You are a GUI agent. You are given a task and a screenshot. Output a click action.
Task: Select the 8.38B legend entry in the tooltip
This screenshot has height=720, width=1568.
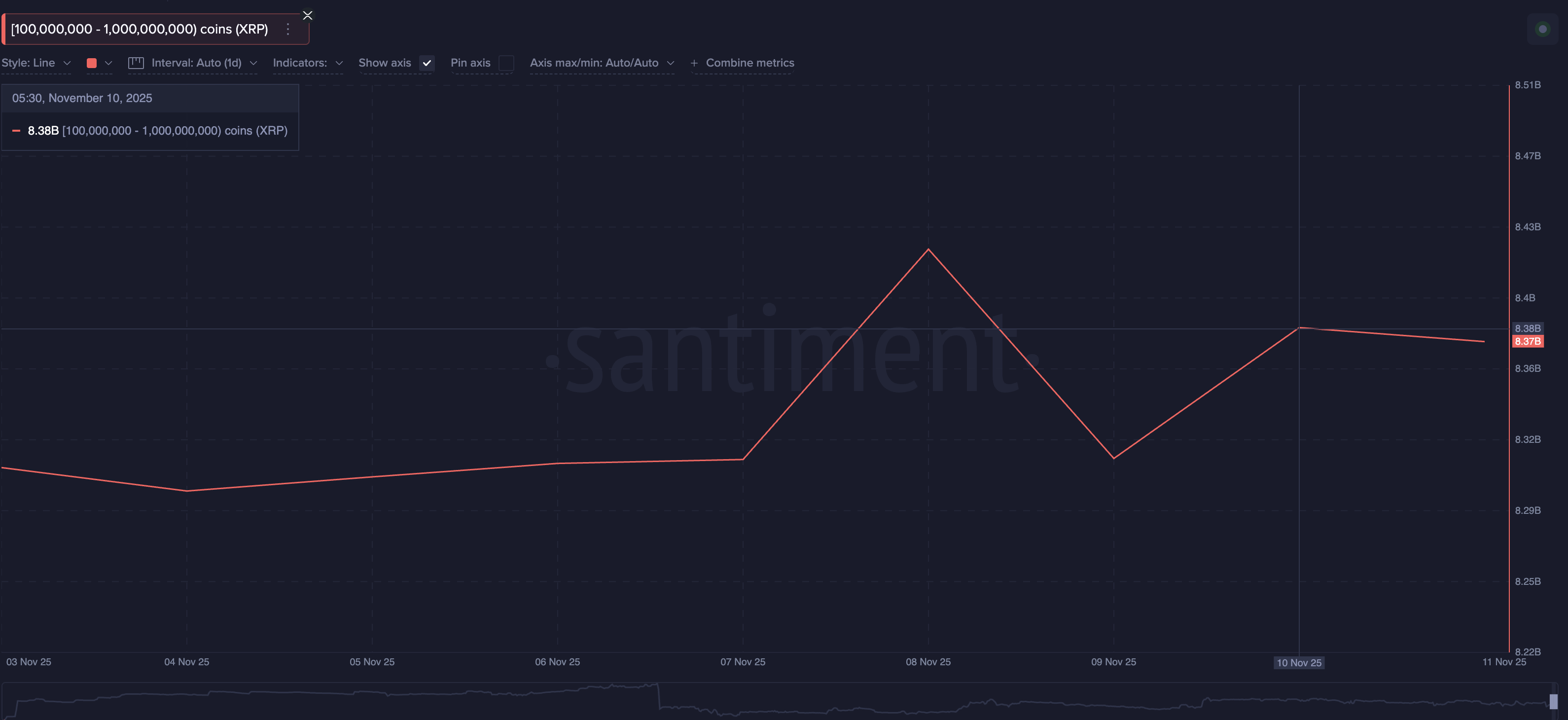42,130
